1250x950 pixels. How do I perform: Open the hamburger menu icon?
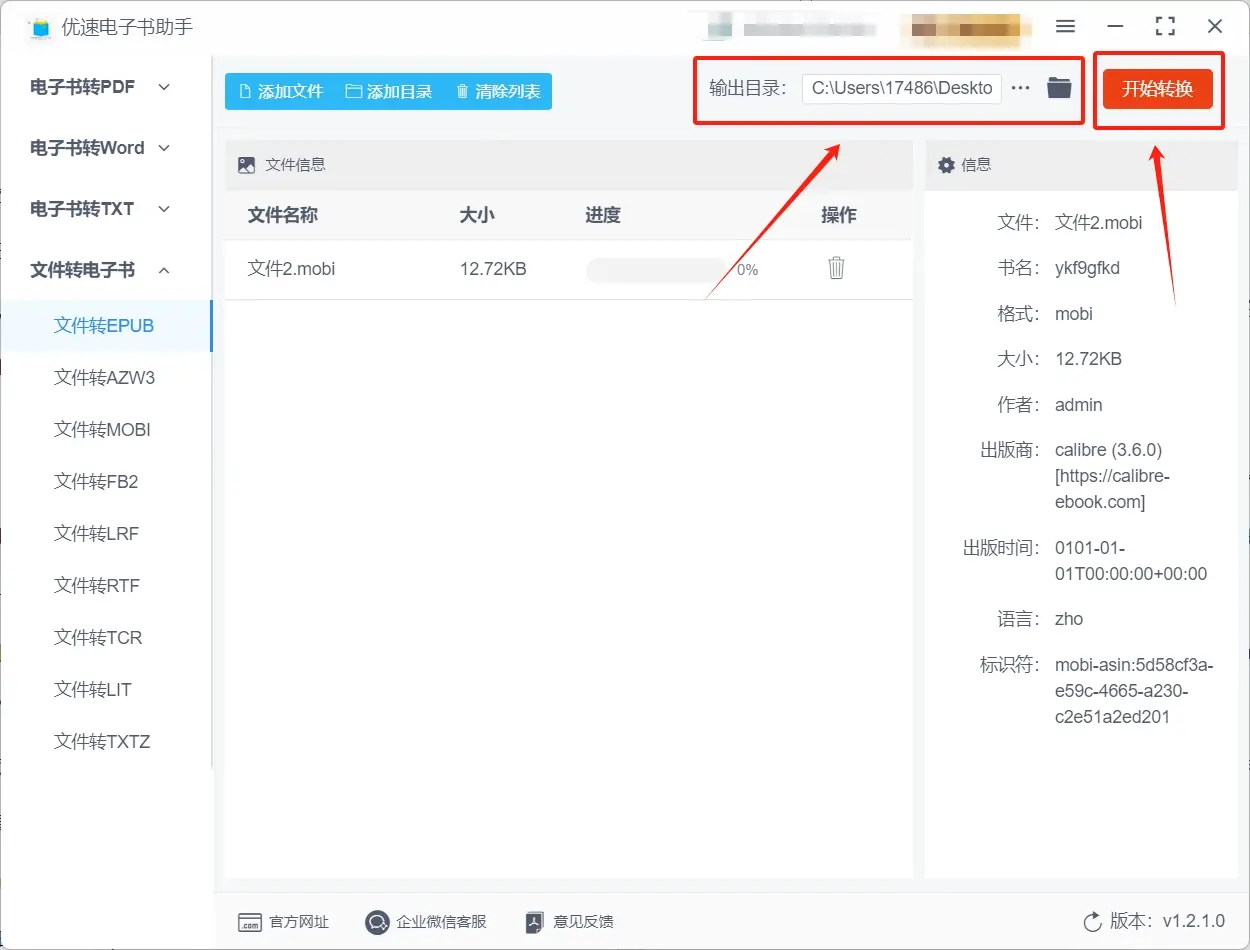(x=1065, y=26)
